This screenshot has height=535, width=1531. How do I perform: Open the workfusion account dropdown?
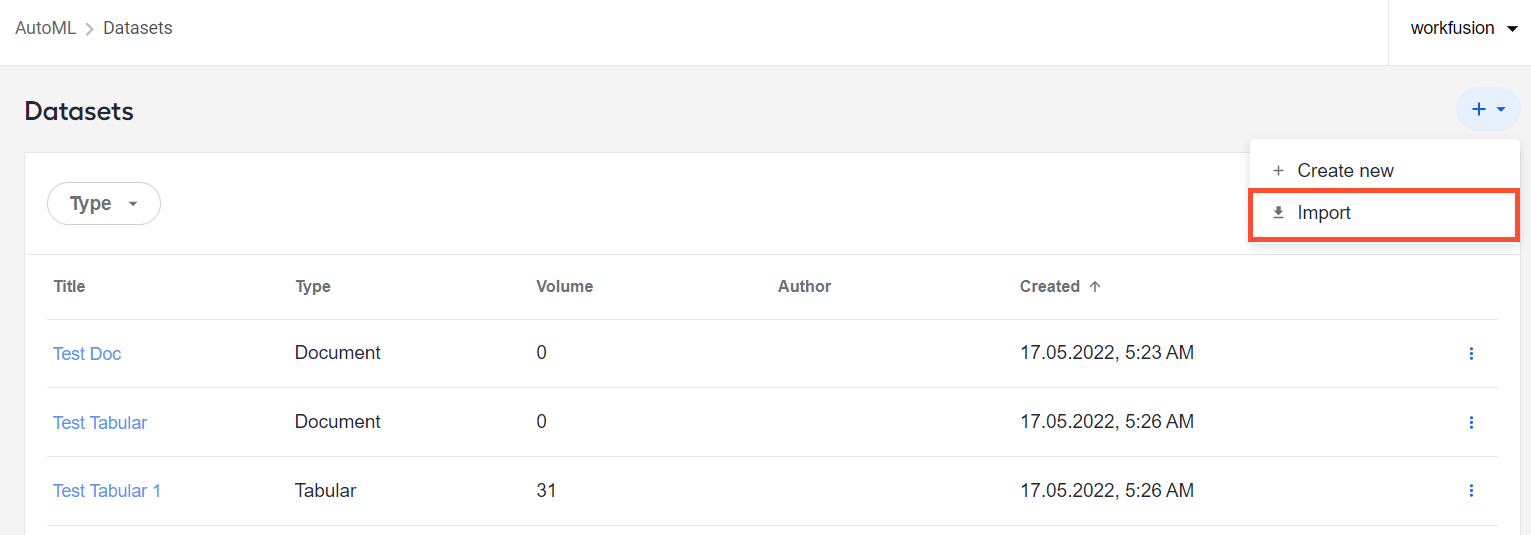click(1464, 28)
